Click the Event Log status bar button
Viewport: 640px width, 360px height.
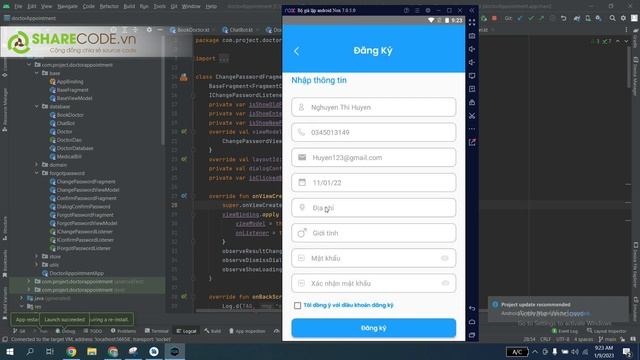click(x=565, y=331)
